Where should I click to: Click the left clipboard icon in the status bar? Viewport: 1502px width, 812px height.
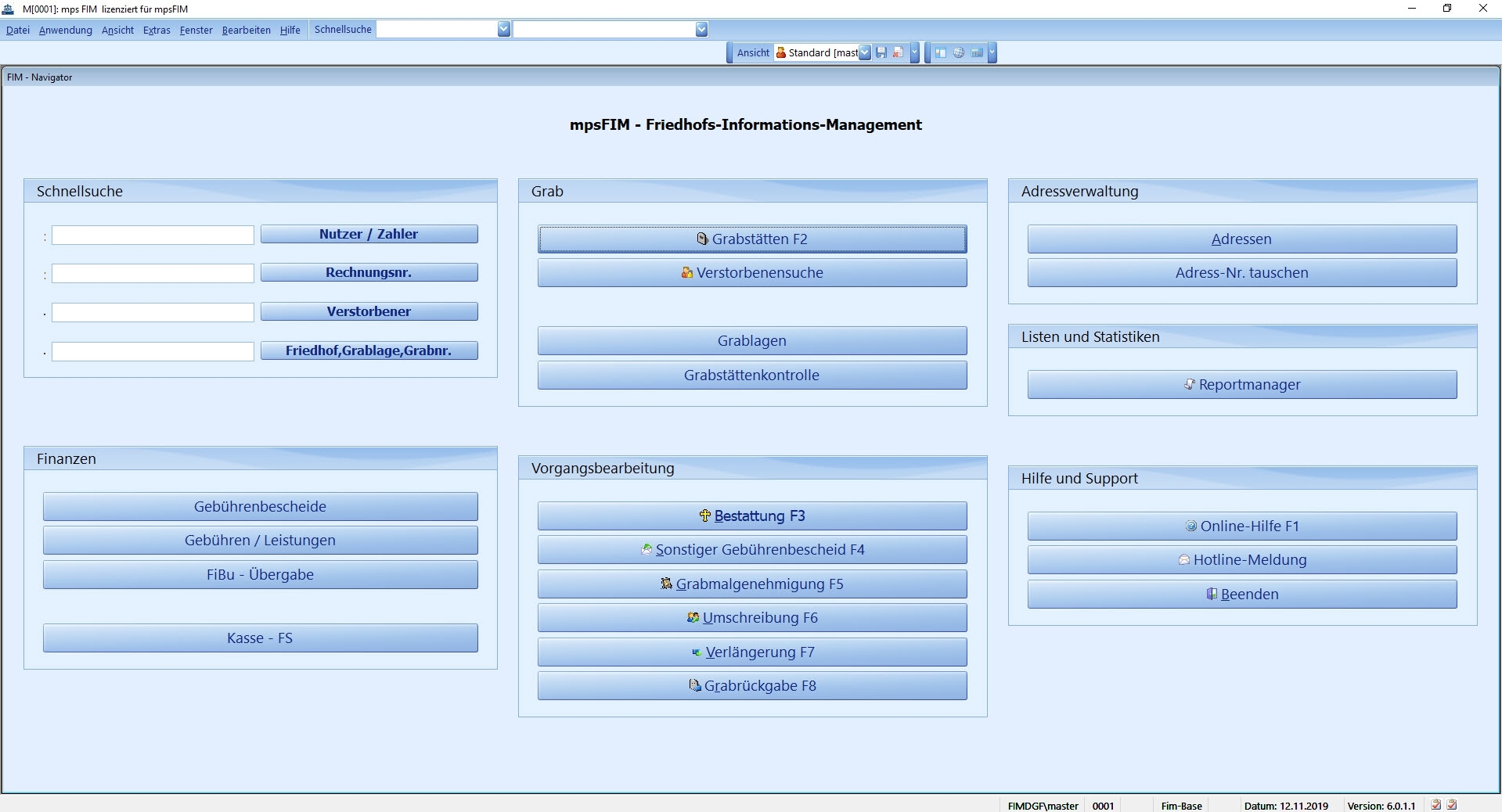1435,805
